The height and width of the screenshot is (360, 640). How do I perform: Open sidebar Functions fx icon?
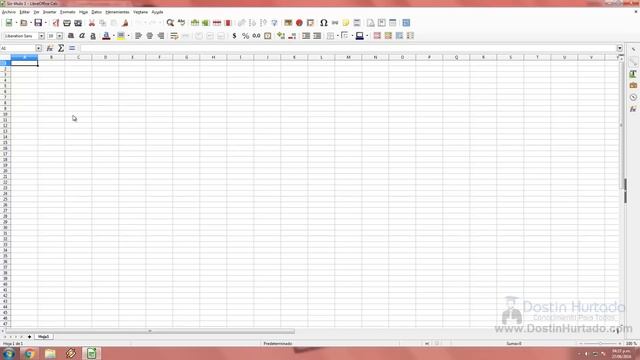(x=633, y=109)
